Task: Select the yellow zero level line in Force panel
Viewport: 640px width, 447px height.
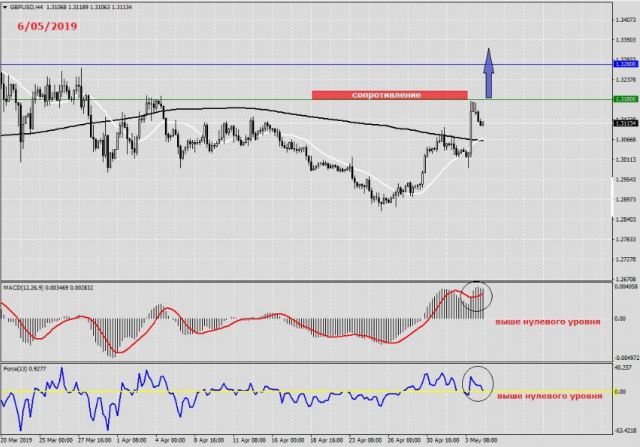Action: click(x=306, y=391)
